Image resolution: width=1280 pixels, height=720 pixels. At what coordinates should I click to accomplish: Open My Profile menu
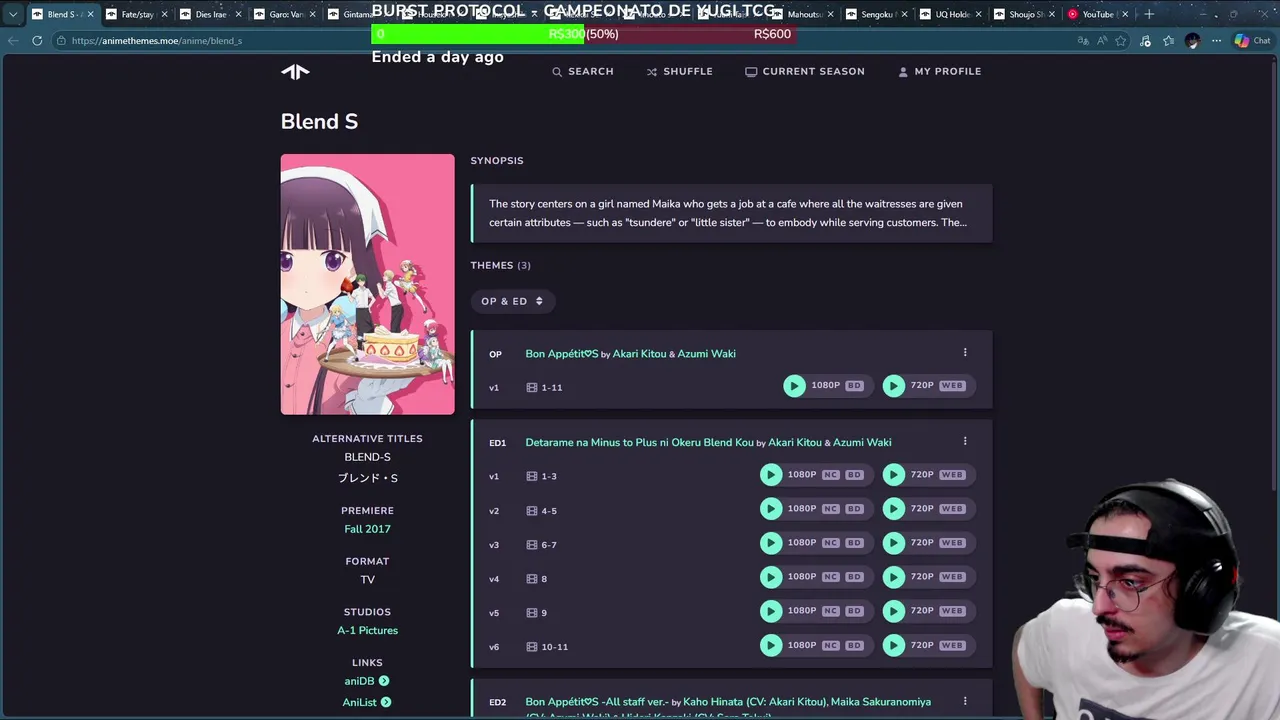940,72
